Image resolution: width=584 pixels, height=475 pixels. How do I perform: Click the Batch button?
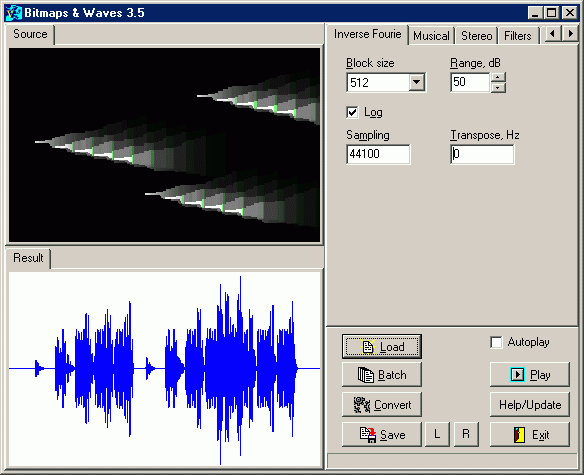382,375
